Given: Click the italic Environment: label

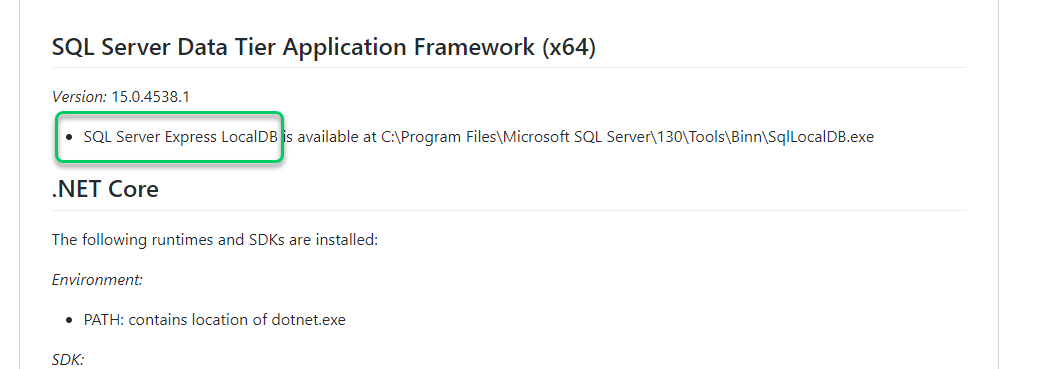Looking at the screenshot, I should (x=97, y=279).
